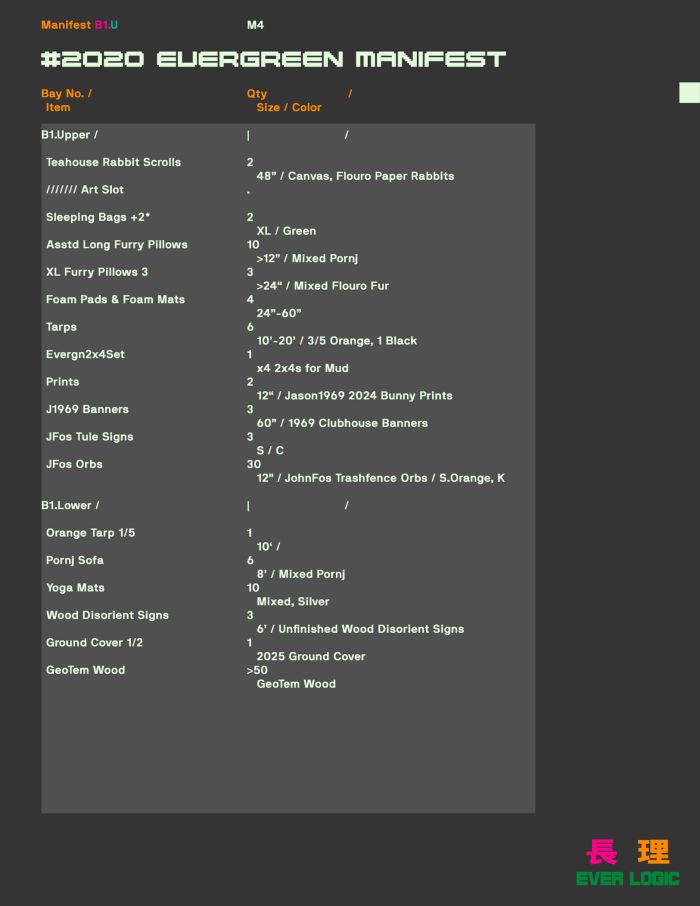Screen dimensions: 700x906
Task: Click the Ever Logic logo
Action: click(627, 863)
